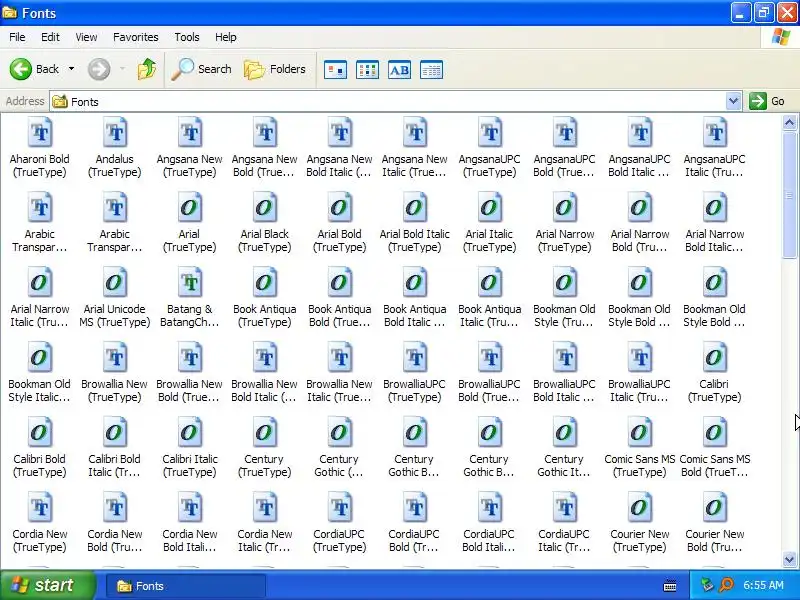Image resolution: width=800 pixels, height=600 pixels.
Task: Click the green Back arrow icon
Action: [x=20, y=69]
